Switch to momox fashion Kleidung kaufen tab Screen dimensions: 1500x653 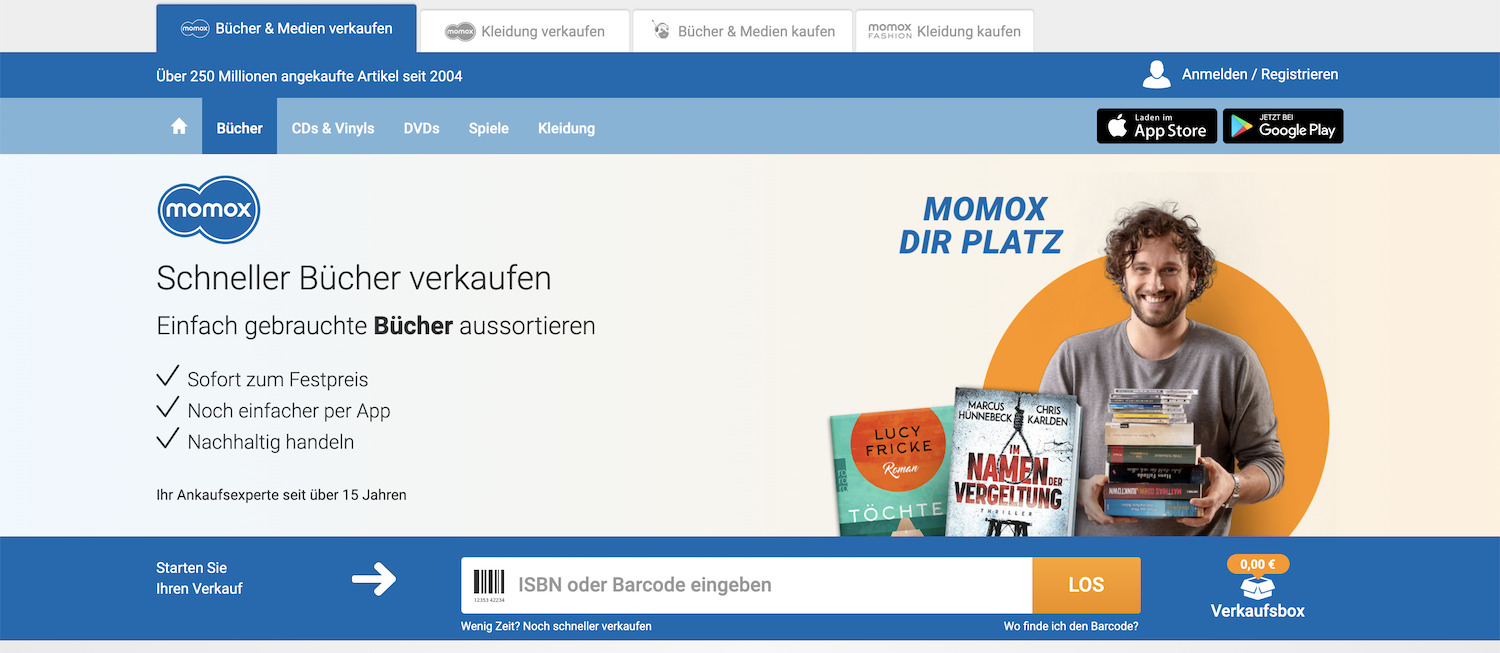click(944, 31)
